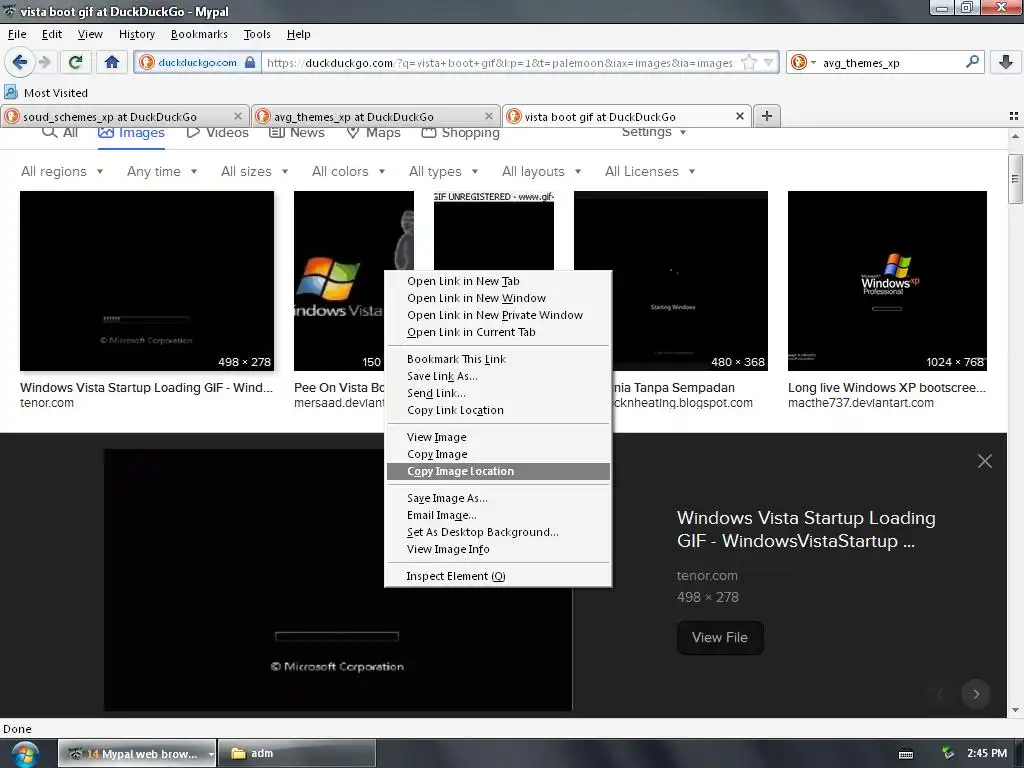Choose View Image in context menu
Image resolution: width=1024 pixels, height=768 pixels.
click(498, 437)
